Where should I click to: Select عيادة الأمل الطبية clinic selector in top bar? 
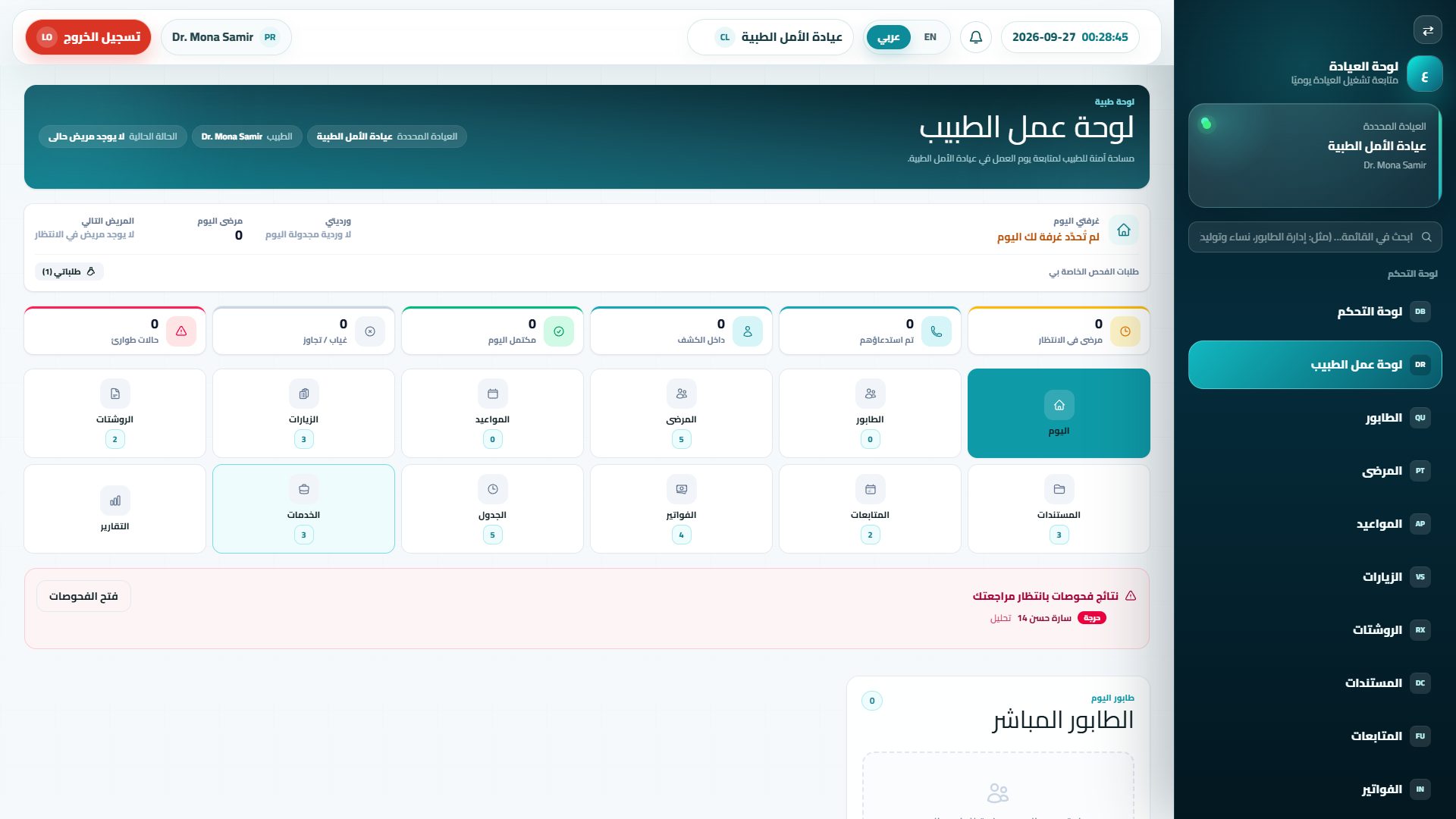(770, 37)
